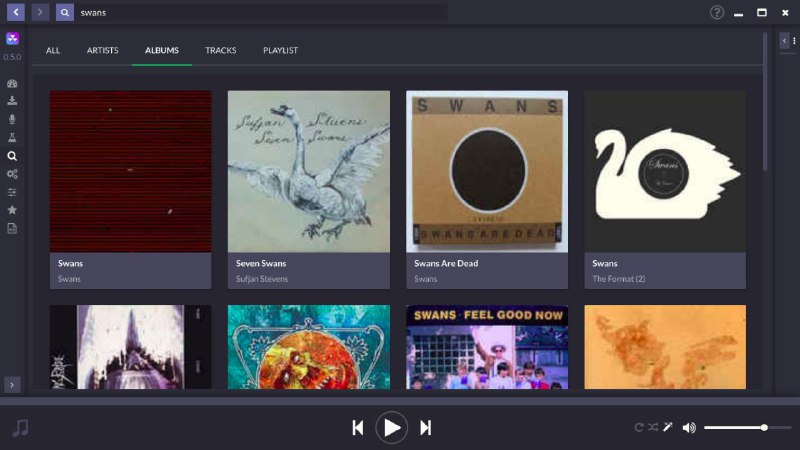Skip to the next track

click(x=425, y=428)
